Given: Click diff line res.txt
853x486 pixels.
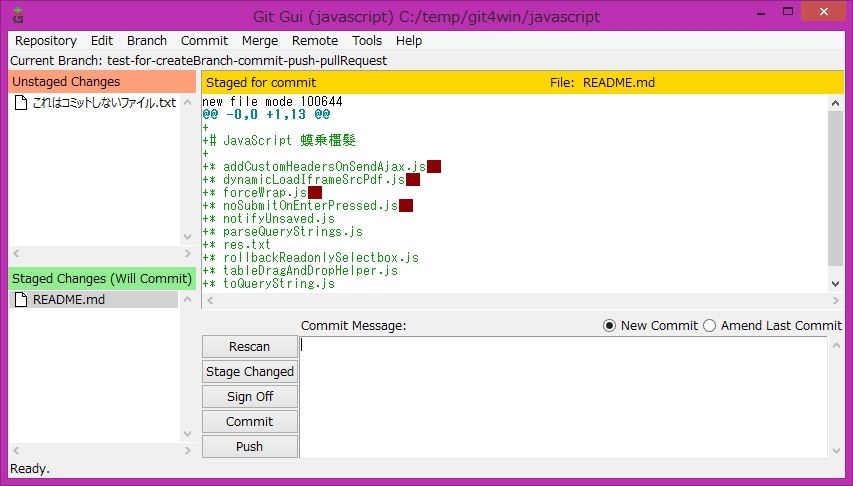Looking at the screenshot, I should 237,245.
